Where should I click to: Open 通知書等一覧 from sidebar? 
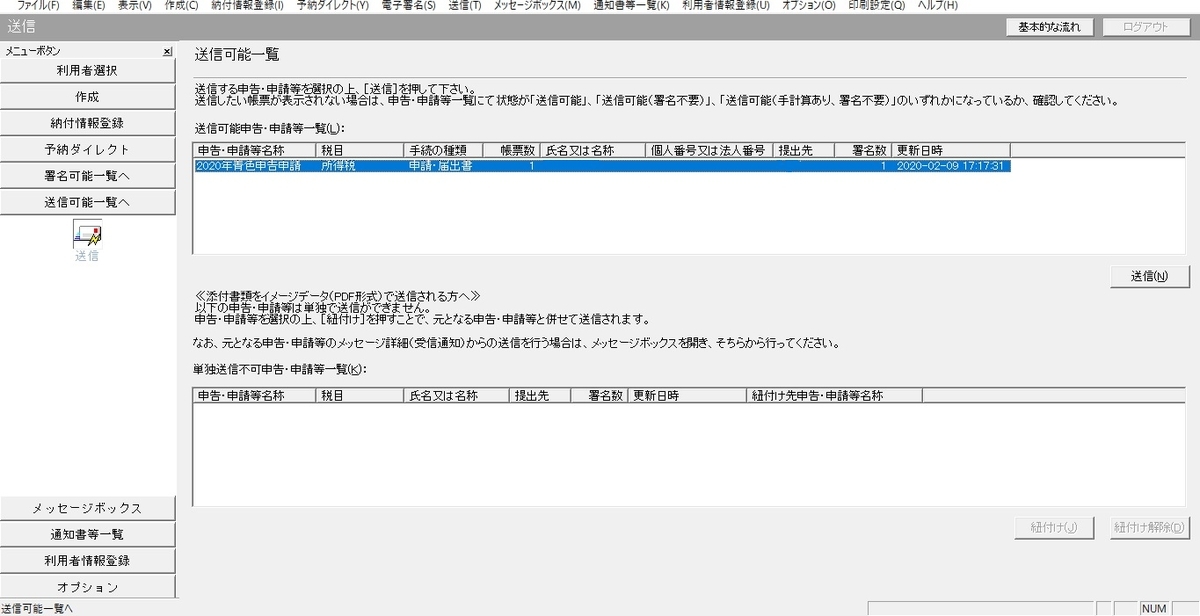point(87,534)
